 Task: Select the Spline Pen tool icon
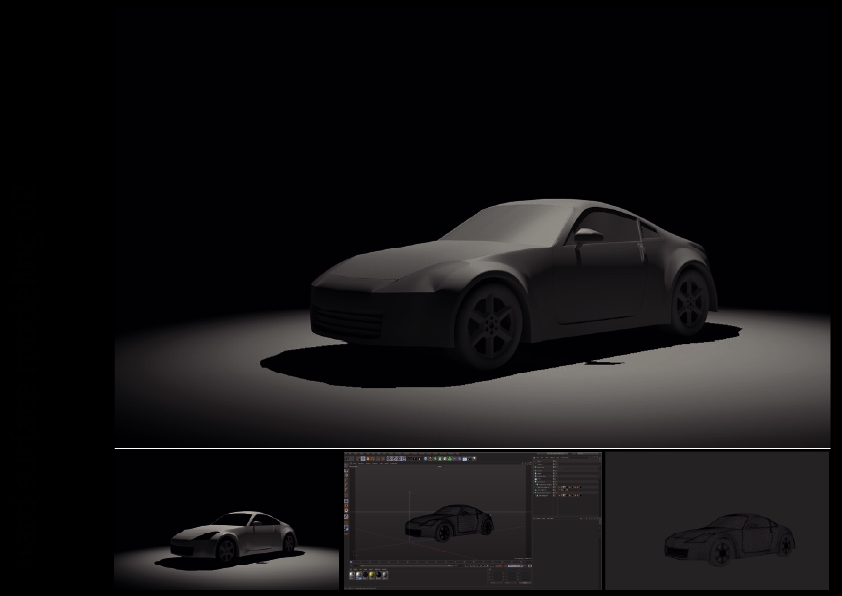[430, 459]
